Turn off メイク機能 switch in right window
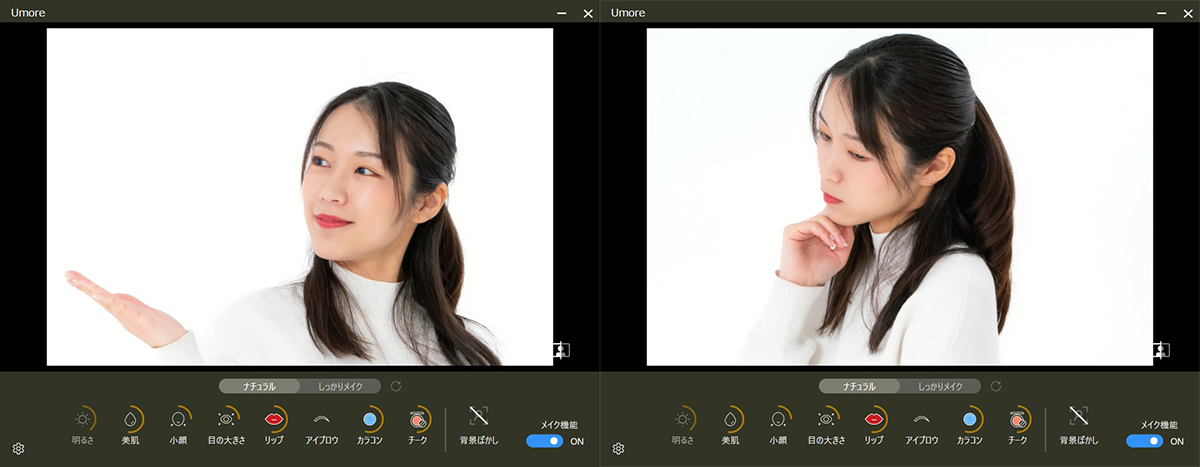The image size is (1200, 467). 1145,441
